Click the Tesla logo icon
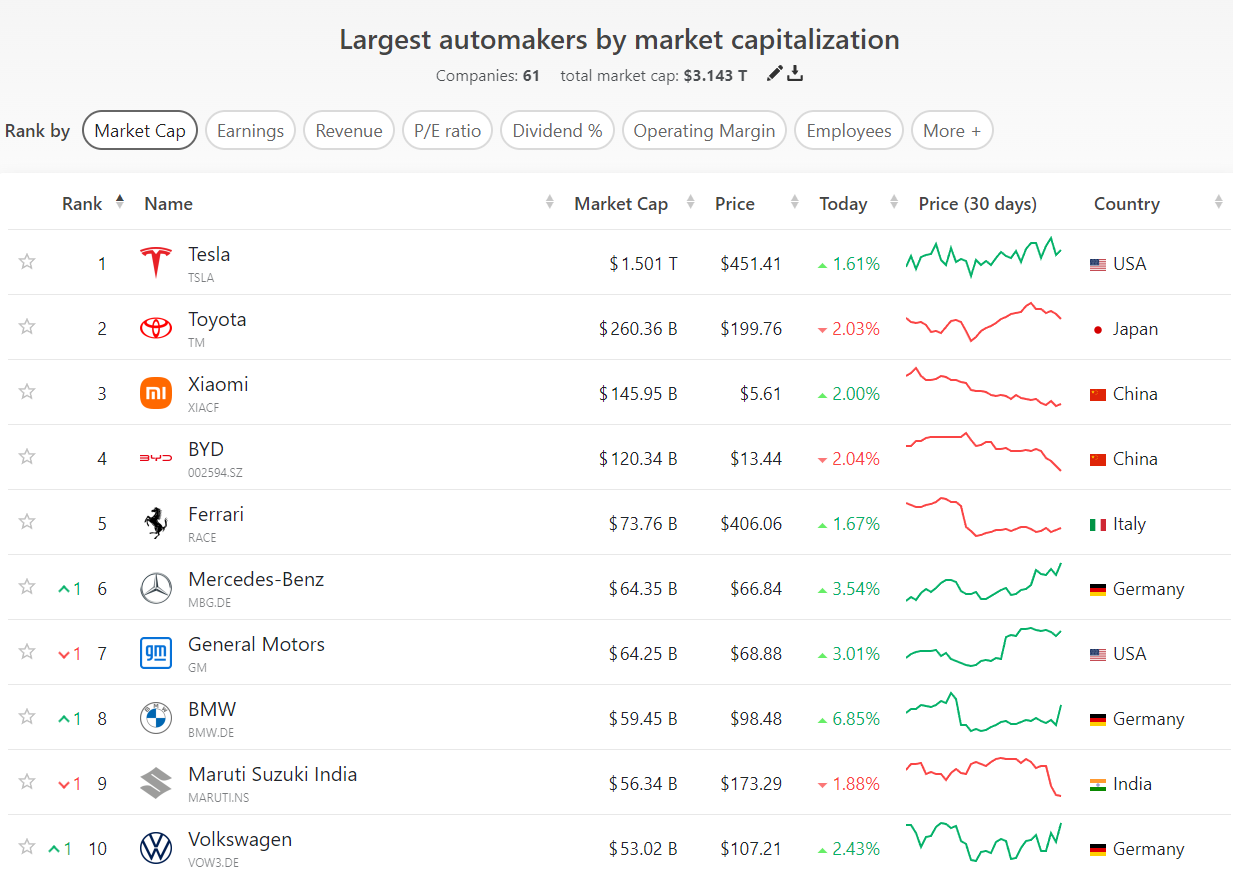The height and width of the screenshot is (879, 1233). point(156,263)
